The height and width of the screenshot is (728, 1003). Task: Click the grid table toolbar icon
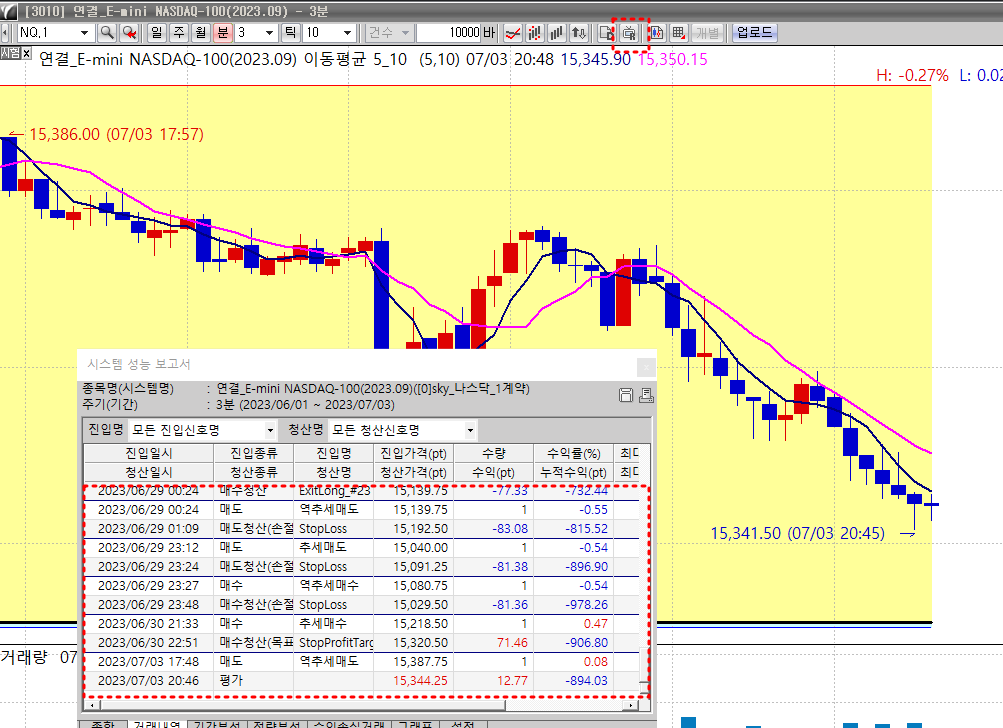[x=679, y=32]
